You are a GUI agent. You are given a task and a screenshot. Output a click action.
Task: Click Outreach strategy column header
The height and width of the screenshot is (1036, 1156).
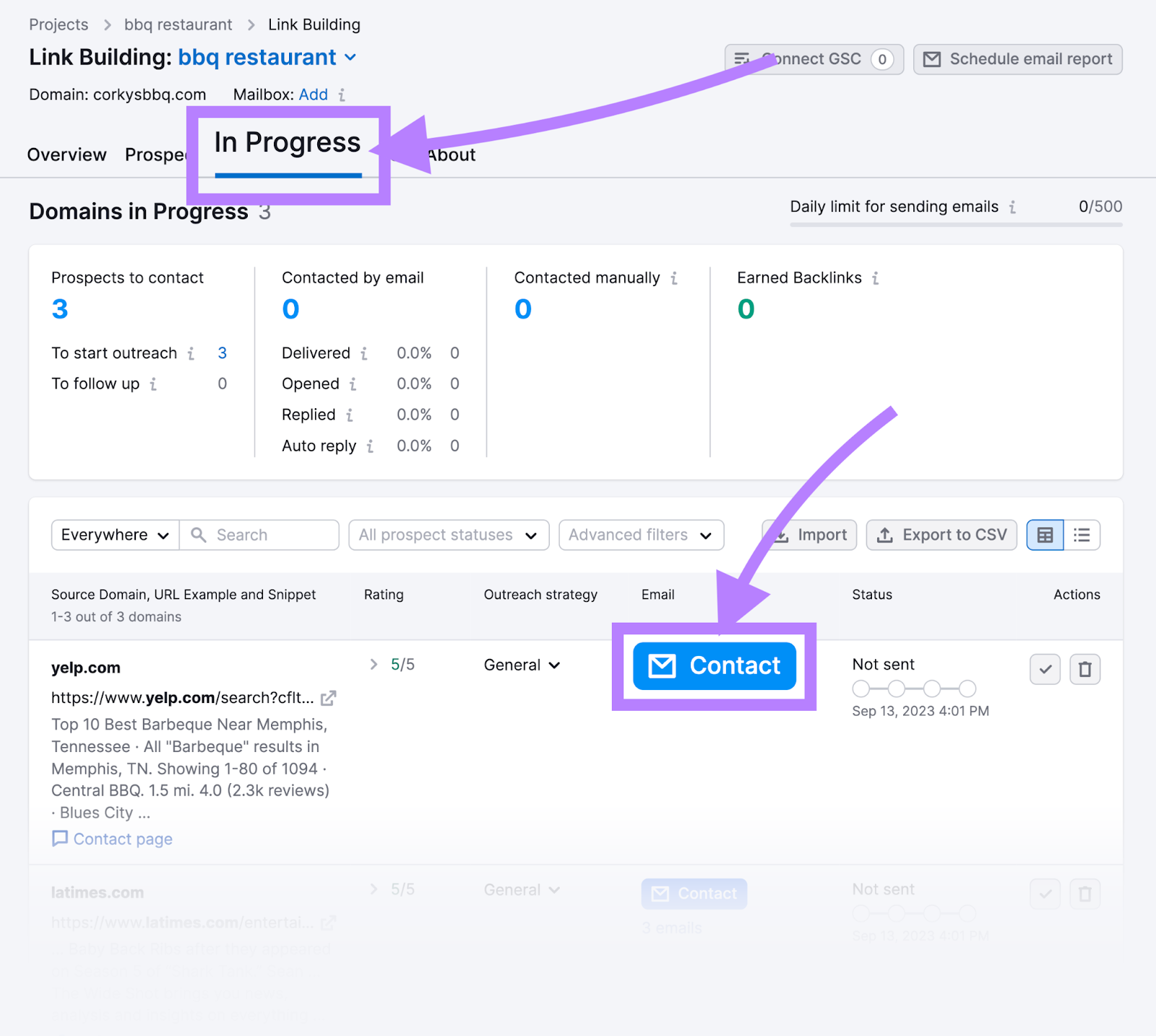(540, 595)
